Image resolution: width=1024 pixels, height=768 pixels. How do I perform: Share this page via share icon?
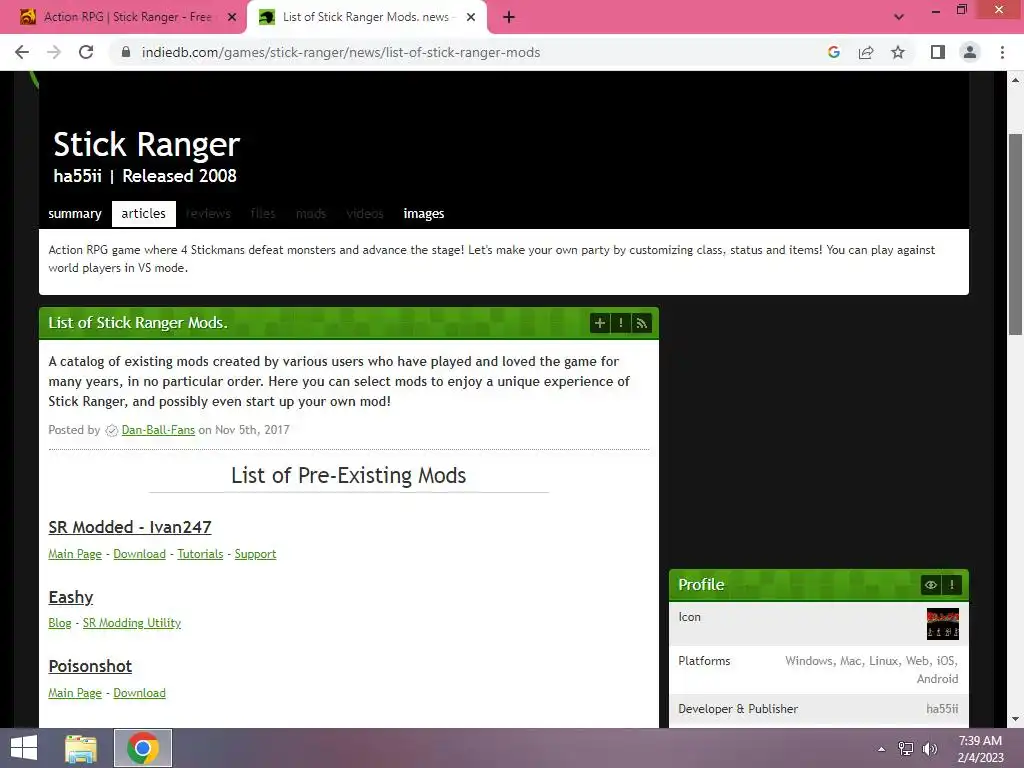(866, 52)
